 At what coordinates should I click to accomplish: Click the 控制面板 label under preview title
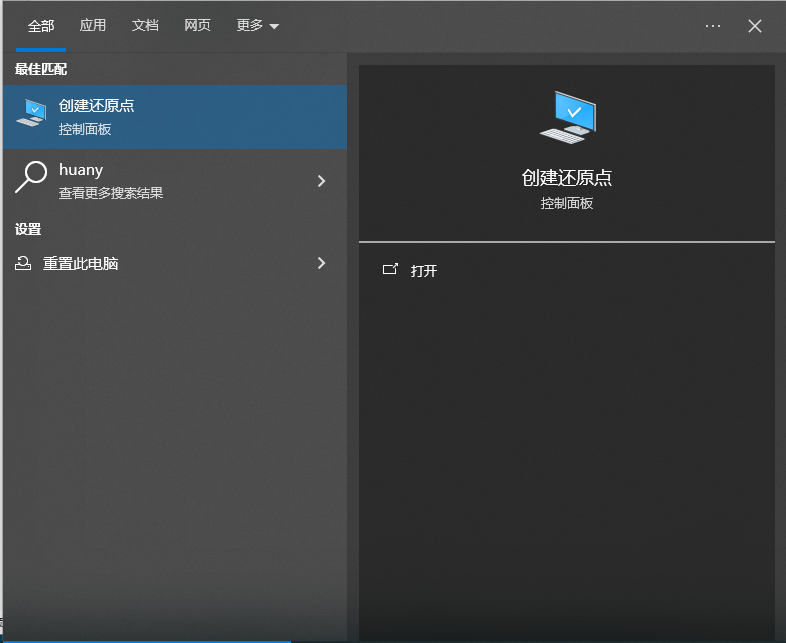pos(566,203)
